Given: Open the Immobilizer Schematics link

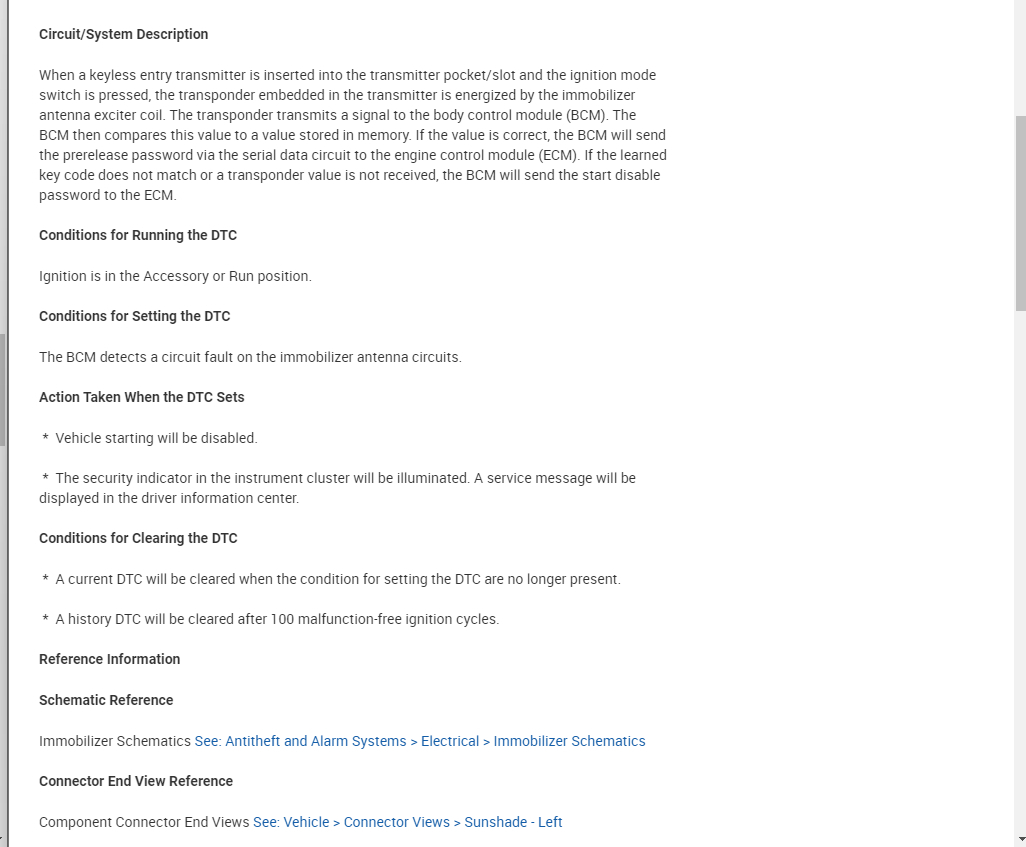Looking at the screenshot, I should click(x=420, y=741).
